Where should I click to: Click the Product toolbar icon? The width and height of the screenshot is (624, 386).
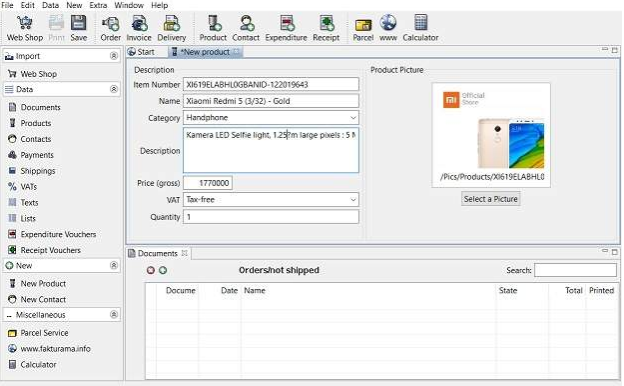[x=213, y=28]
